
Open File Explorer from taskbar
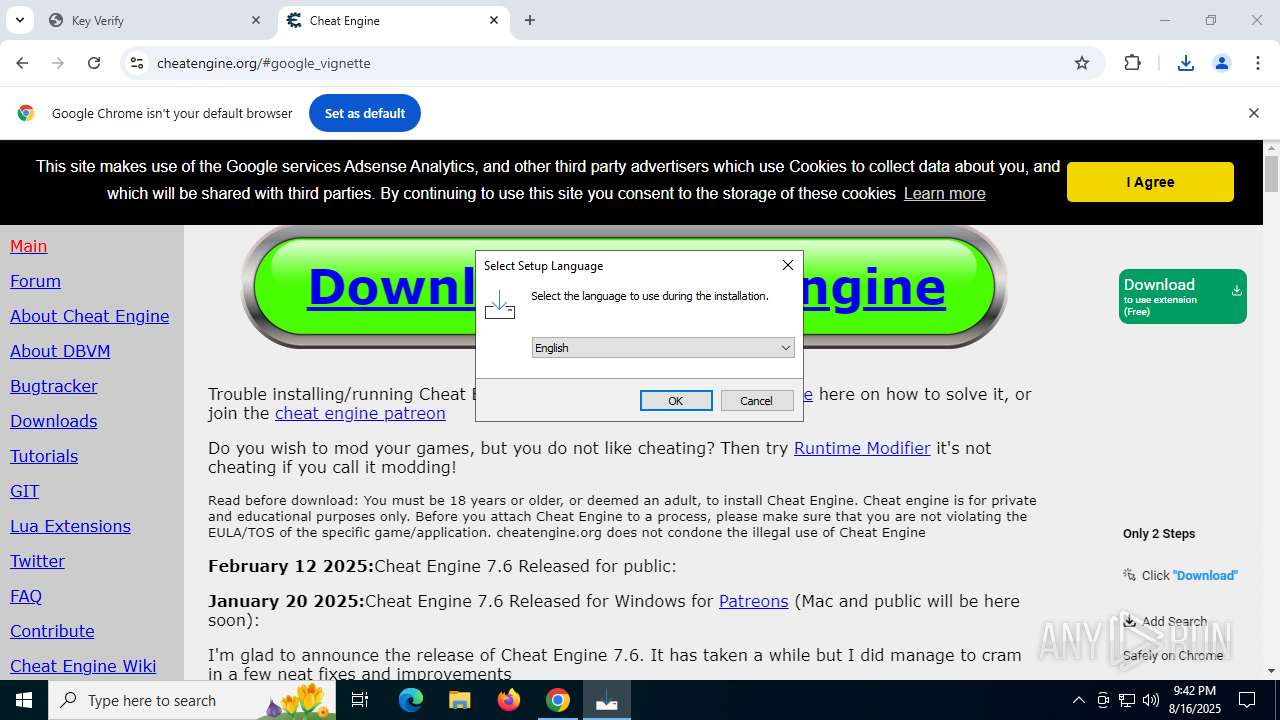(x=459, y=700)
